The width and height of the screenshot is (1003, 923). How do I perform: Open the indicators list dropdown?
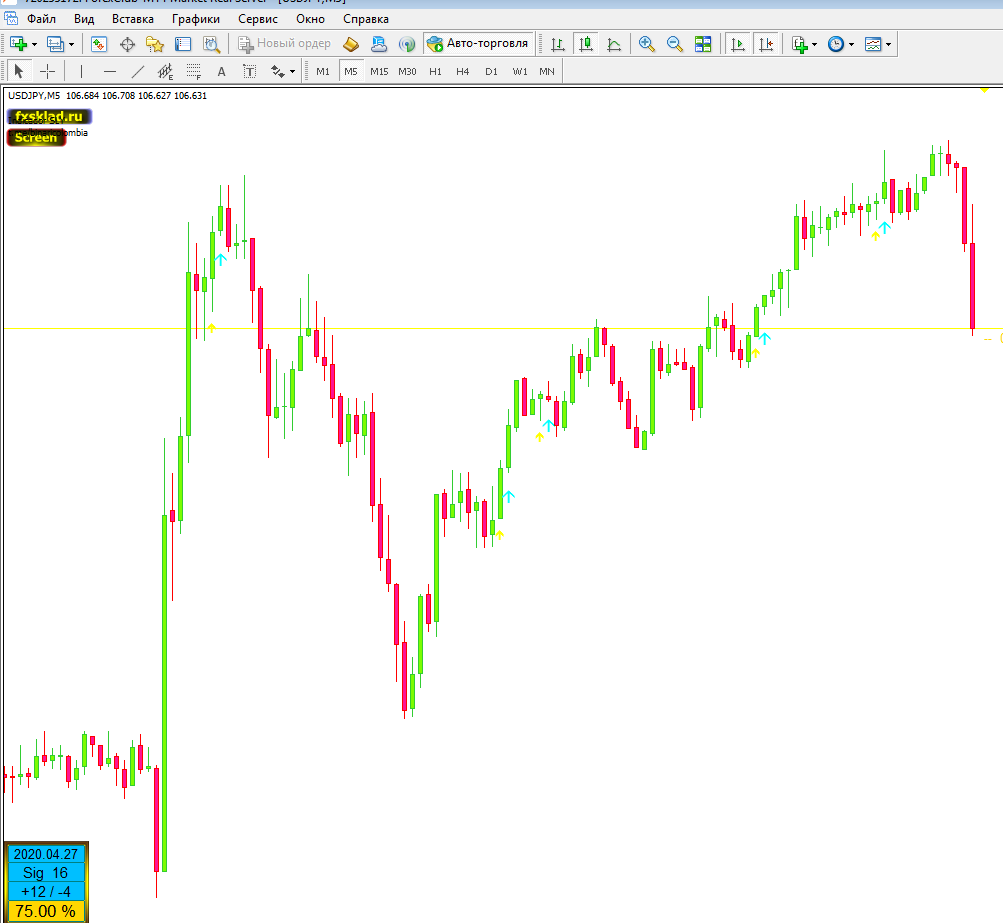804,44
